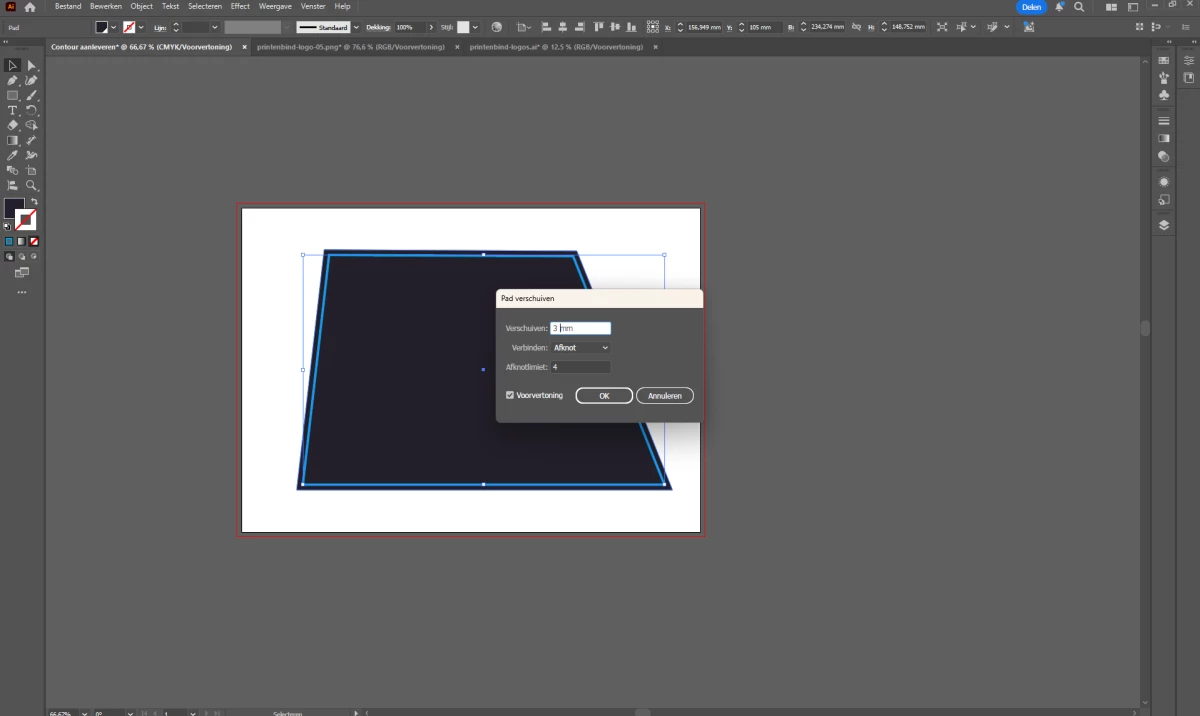Pick the Zoom magnifier tool
This screenshot has height=716, width=1200.
pos(32,186)
